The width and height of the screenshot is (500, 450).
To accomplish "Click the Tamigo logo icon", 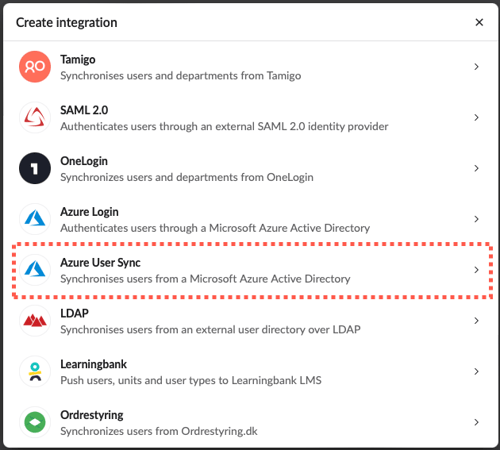I will click(x=35, y=67).
